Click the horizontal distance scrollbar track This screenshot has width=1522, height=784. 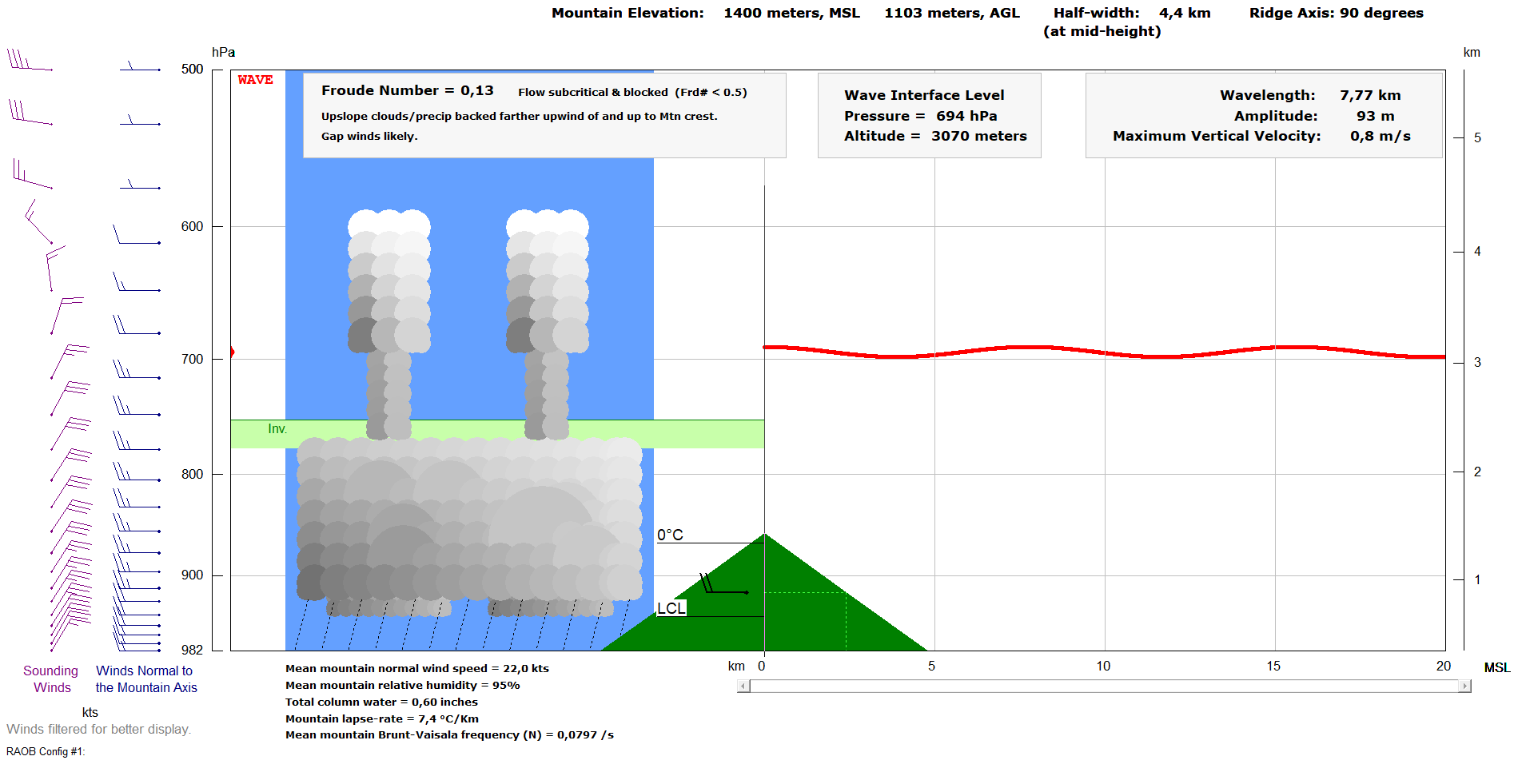click(1103, 686)
